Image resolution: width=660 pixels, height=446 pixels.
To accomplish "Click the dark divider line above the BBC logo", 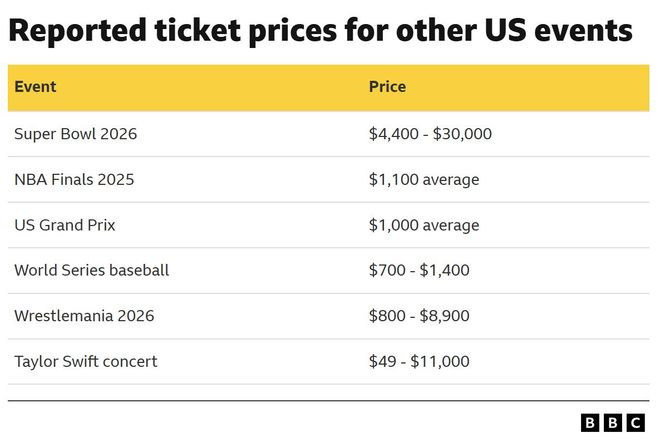I will (328, 401).
